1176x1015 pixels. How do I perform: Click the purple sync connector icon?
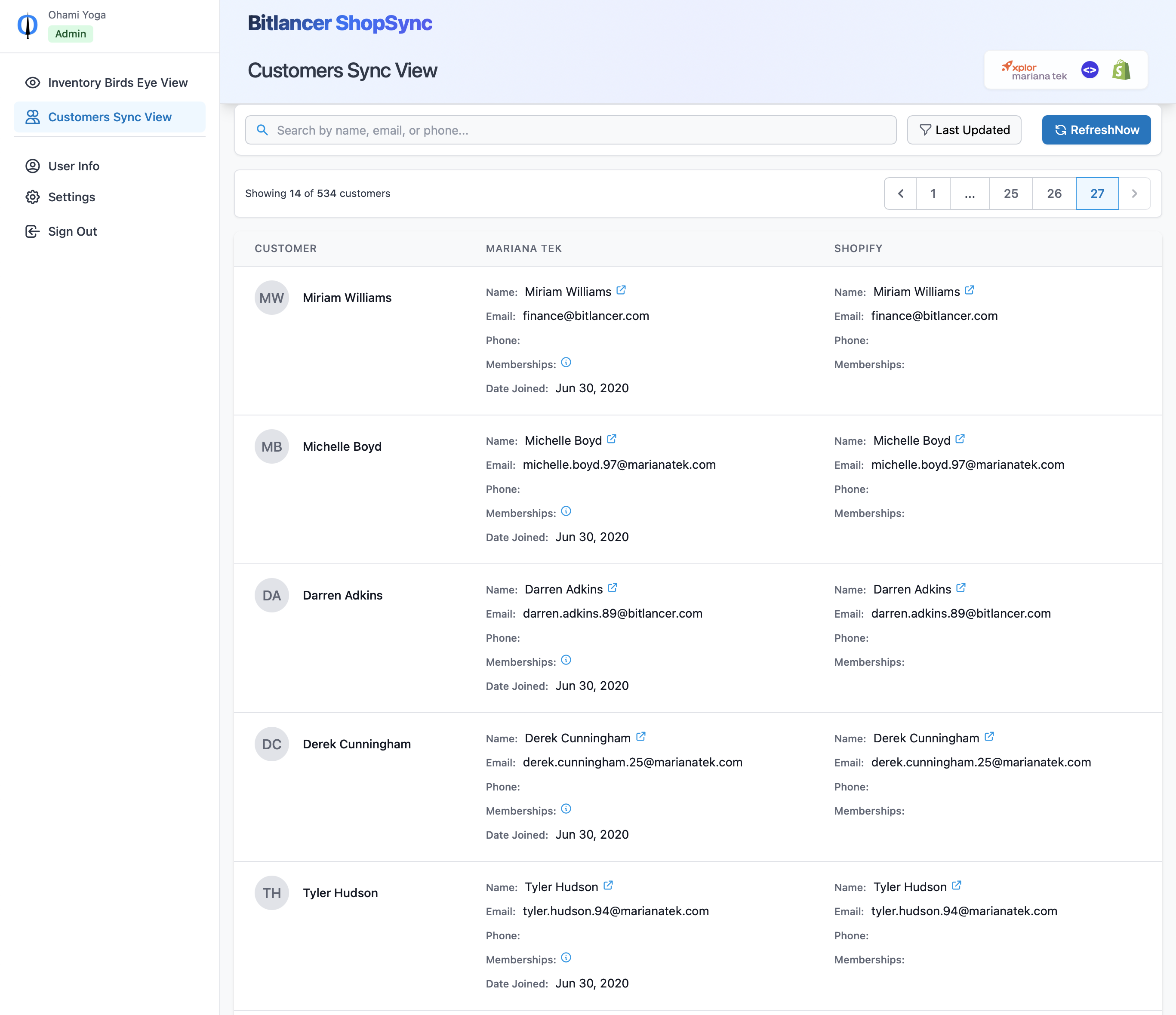coord(1090,70)
